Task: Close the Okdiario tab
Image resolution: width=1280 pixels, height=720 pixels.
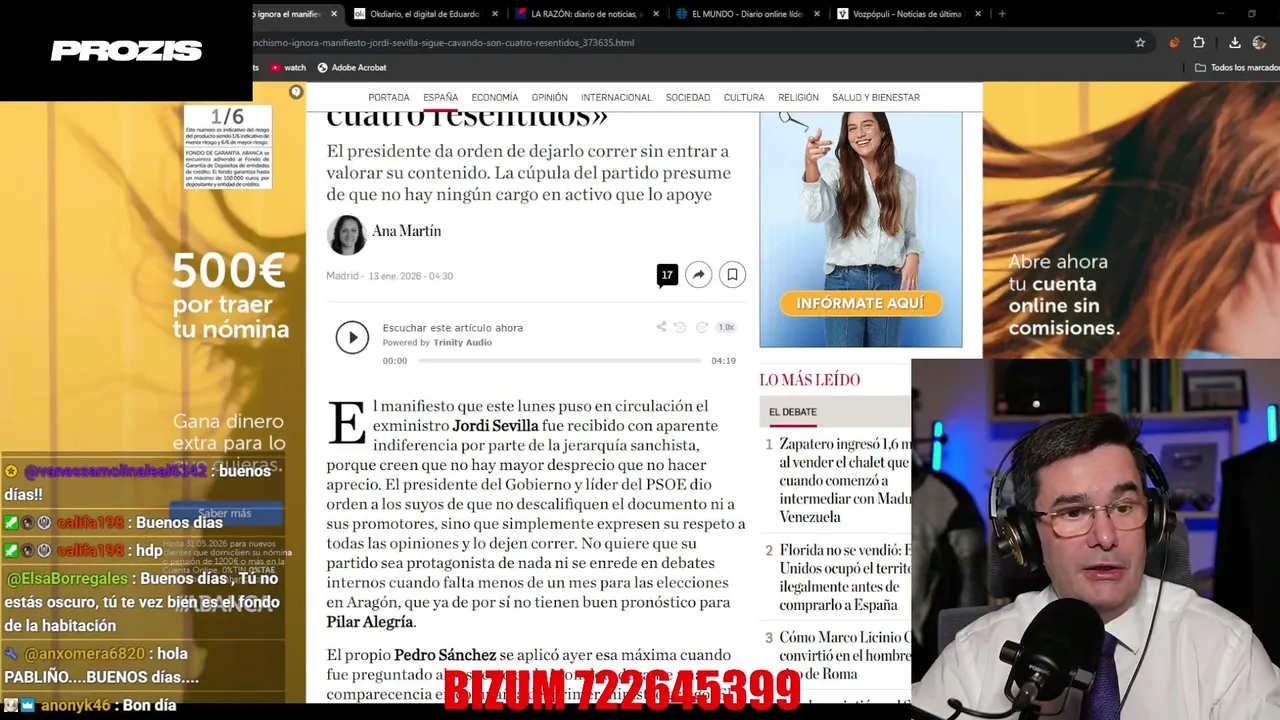Action: (495, 14)
